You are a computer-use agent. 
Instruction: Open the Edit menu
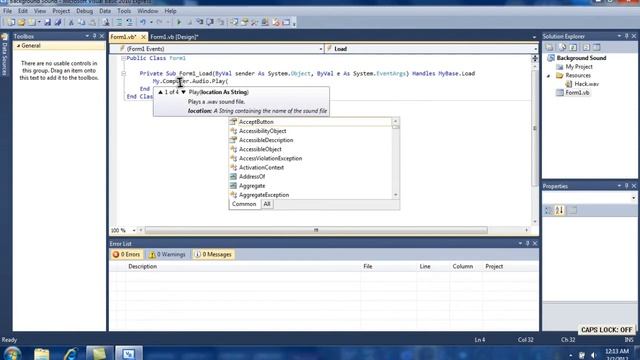tap(23, 11)
